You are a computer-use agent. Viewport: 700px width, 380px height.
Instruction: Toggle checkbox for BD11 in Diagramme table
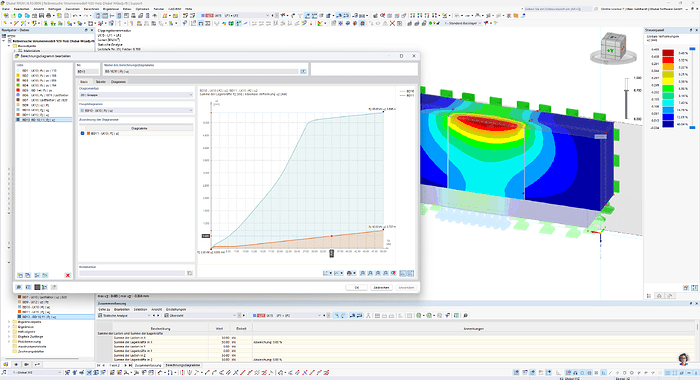(83, 134)
